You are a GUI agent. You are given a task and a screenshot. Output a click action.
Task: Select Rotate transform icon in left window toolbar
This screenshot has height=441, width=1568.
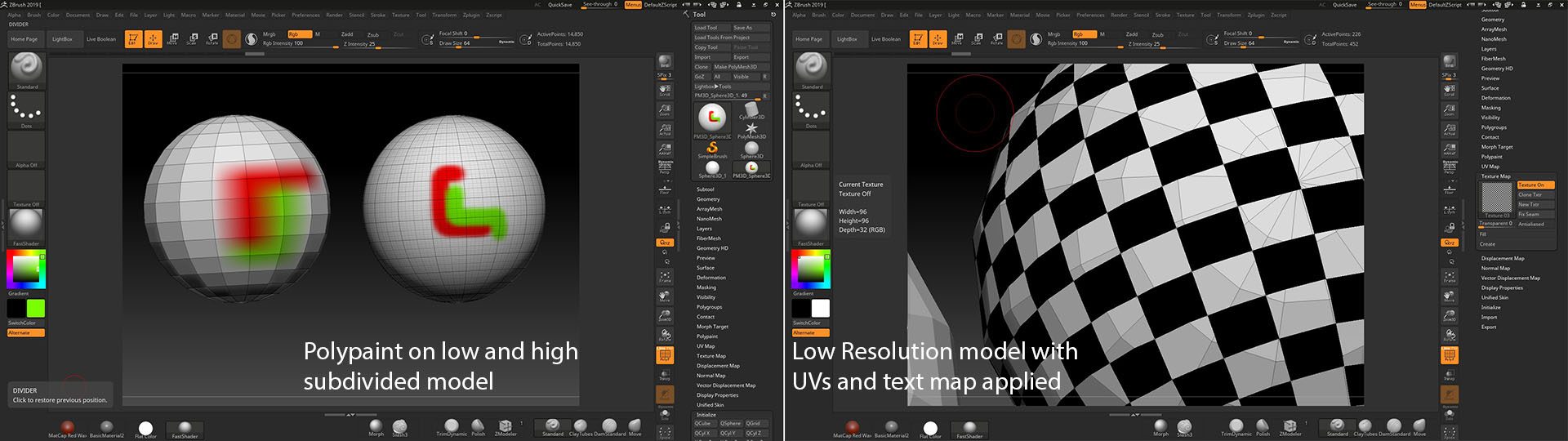point(212,38)
